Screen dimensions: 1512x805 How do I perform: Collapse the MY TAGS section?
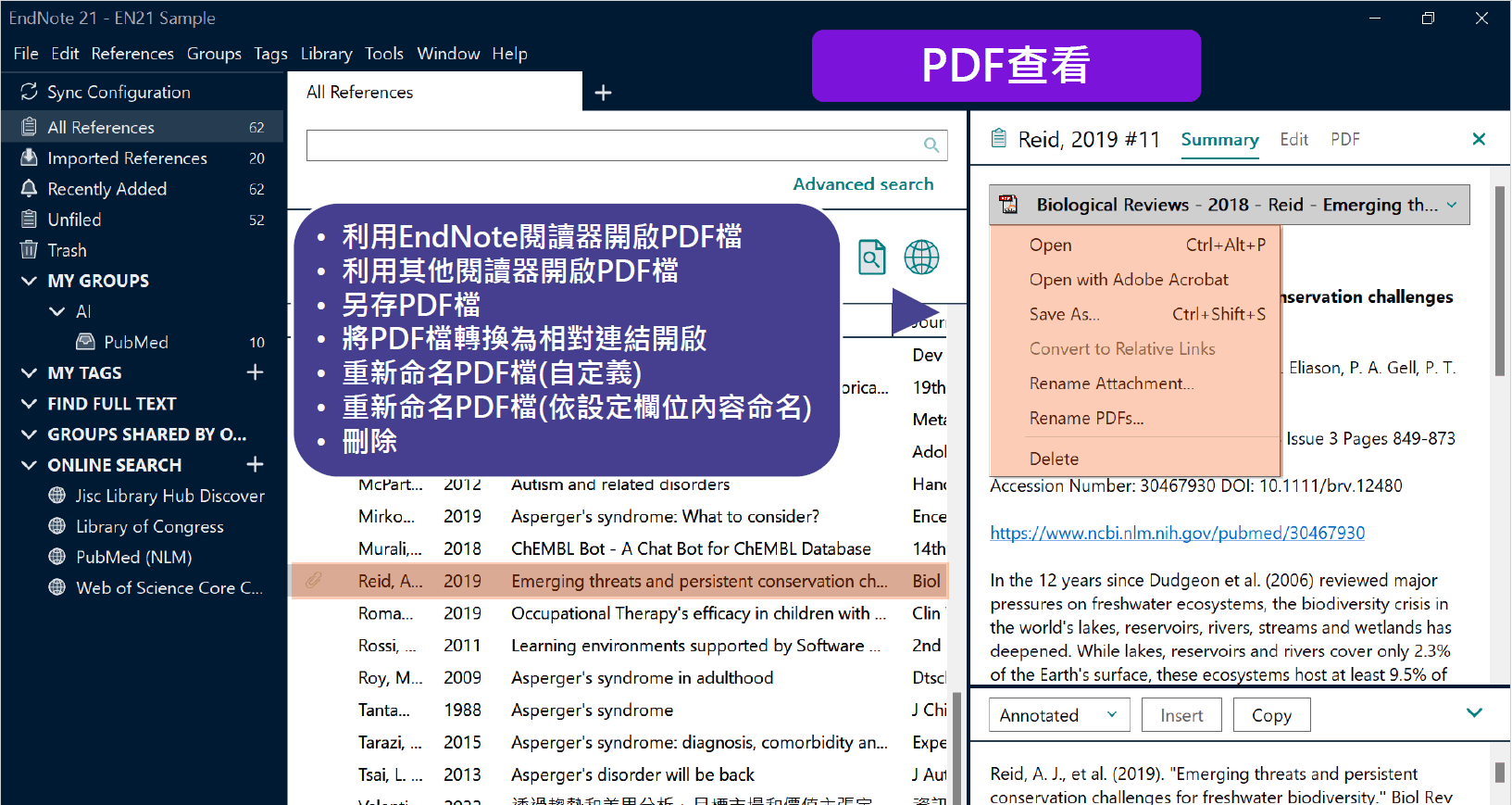point(30,372)
